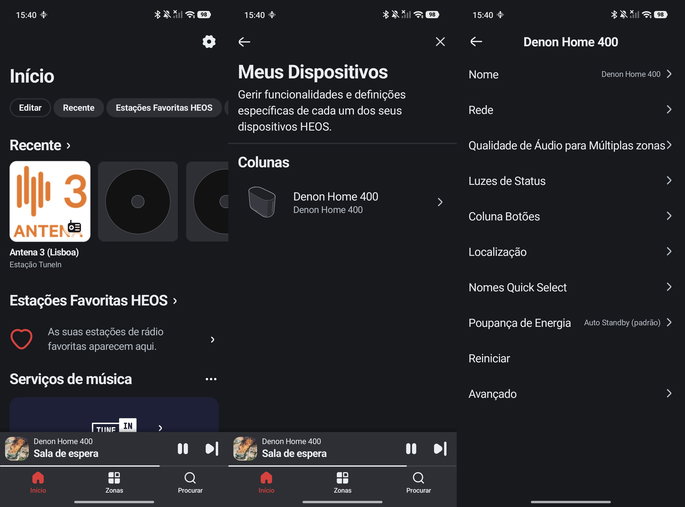
Task: Tap chevron beside Localização
Action: pyautogui.click(x=669, y=251)
